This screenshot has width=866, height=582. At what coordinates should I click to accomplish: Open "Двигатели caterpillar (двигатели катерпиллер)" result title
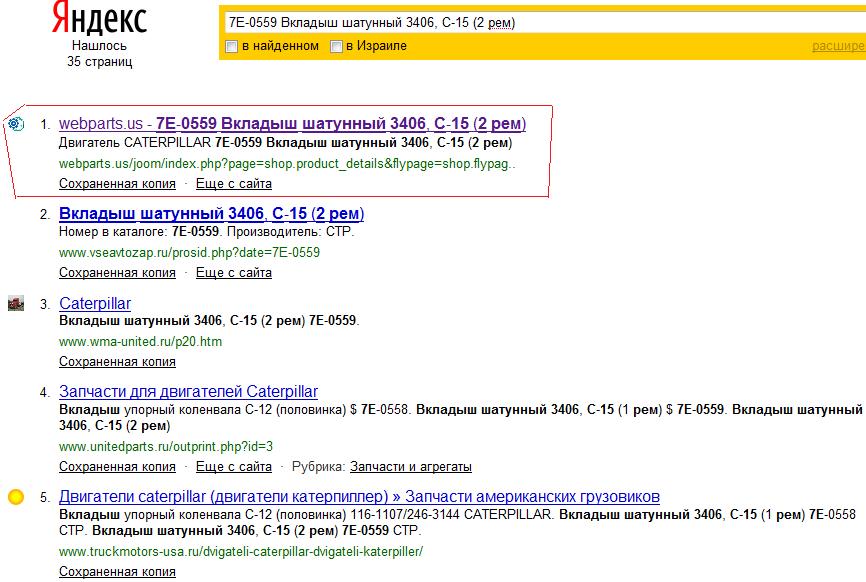359,496
